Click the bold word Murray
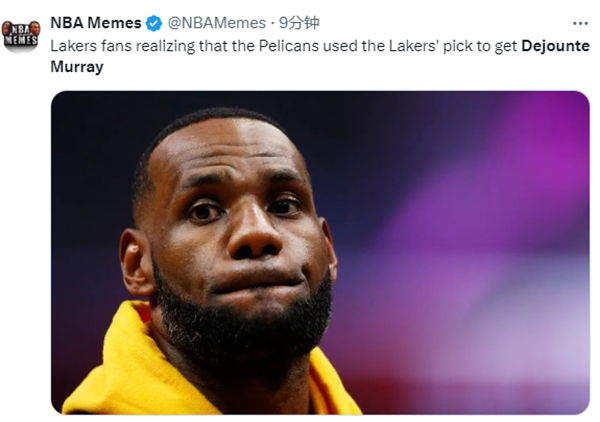Screen dimensions: 600x422 (x=77, y=67)
